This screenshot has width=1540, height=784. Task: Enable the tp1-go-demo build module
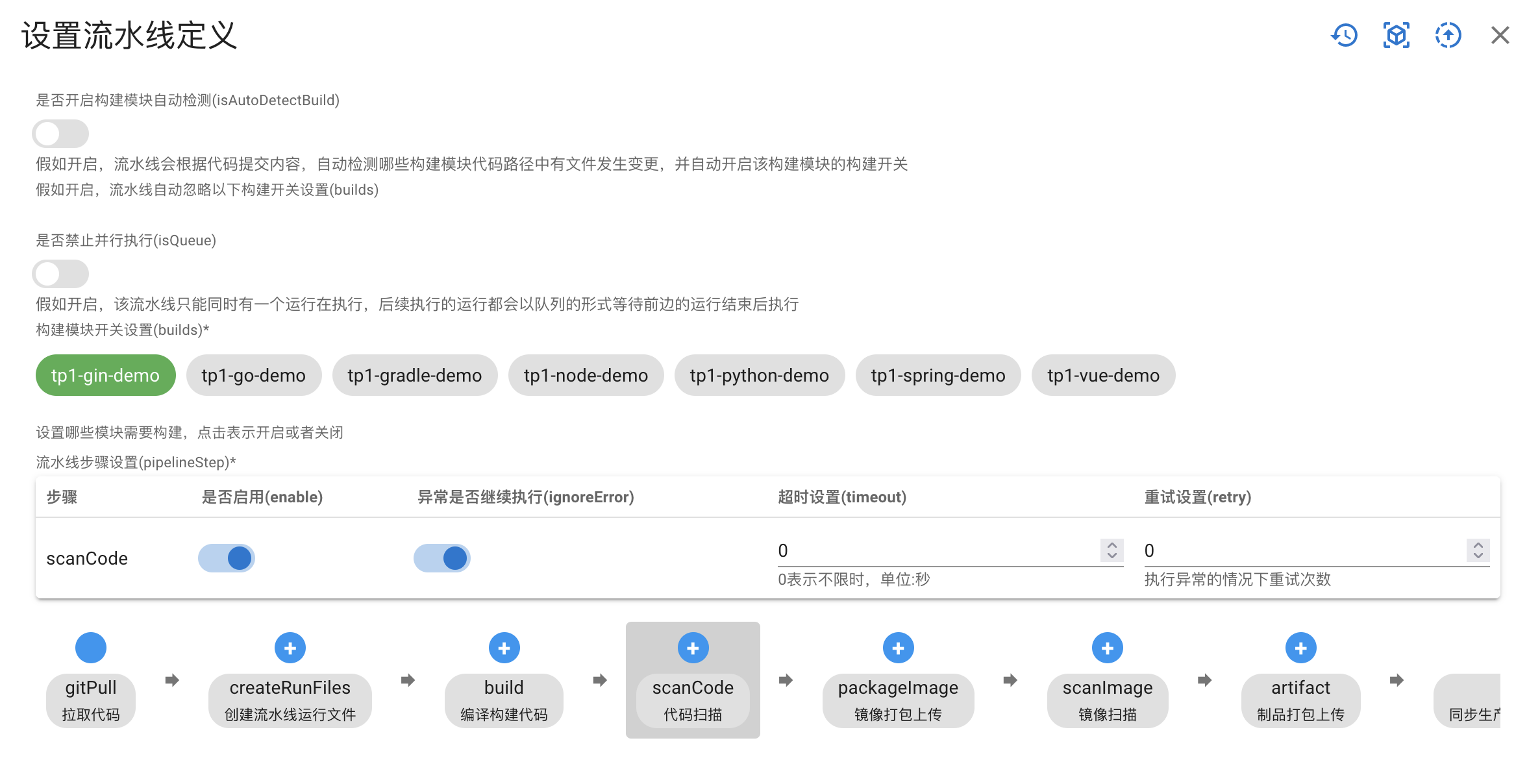[x=253, y=374]
